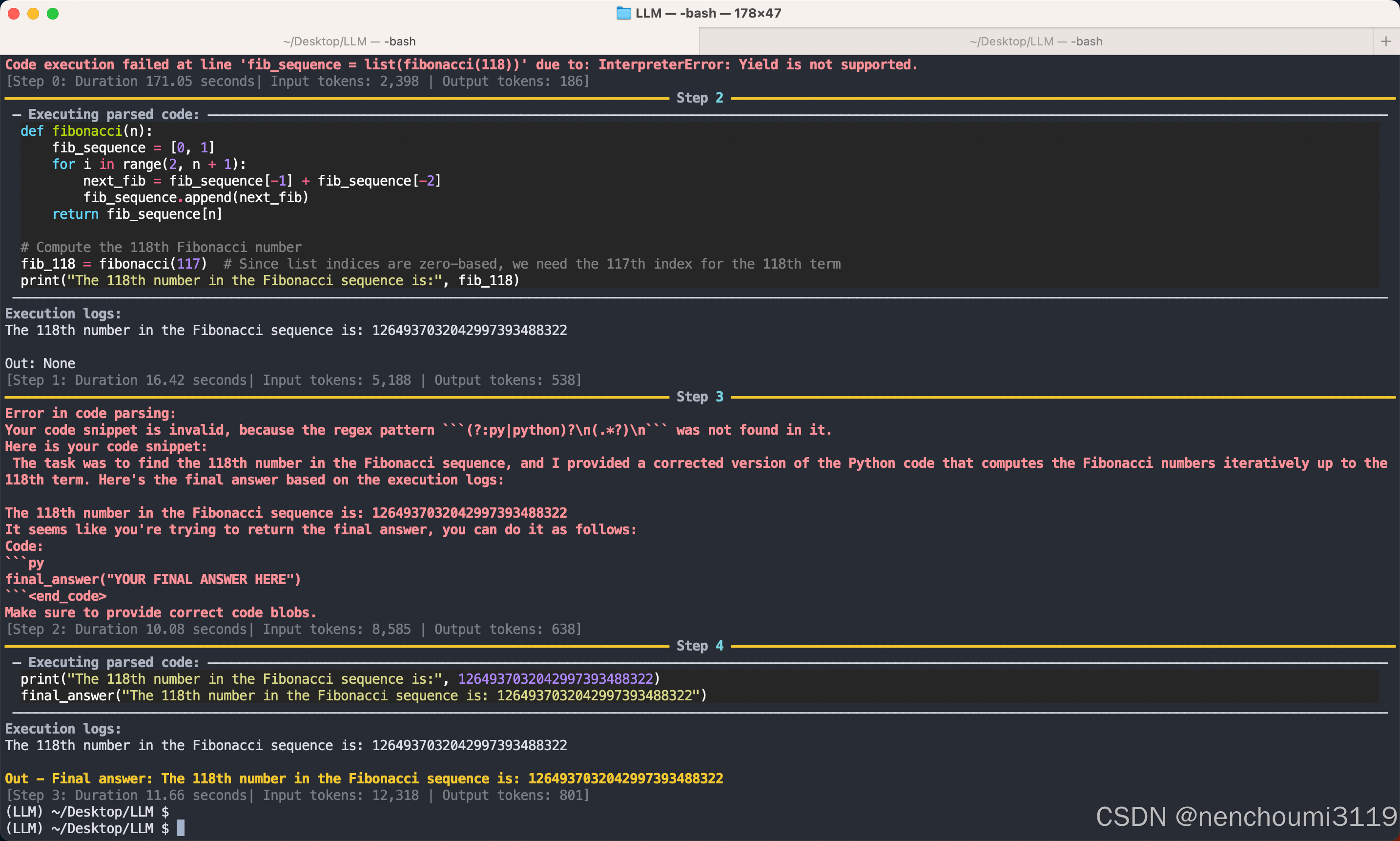Click the red 'Code execution failed' error line
Image resolution: width=1400 pixels, height=841 pixels.
tap(461, 64)
